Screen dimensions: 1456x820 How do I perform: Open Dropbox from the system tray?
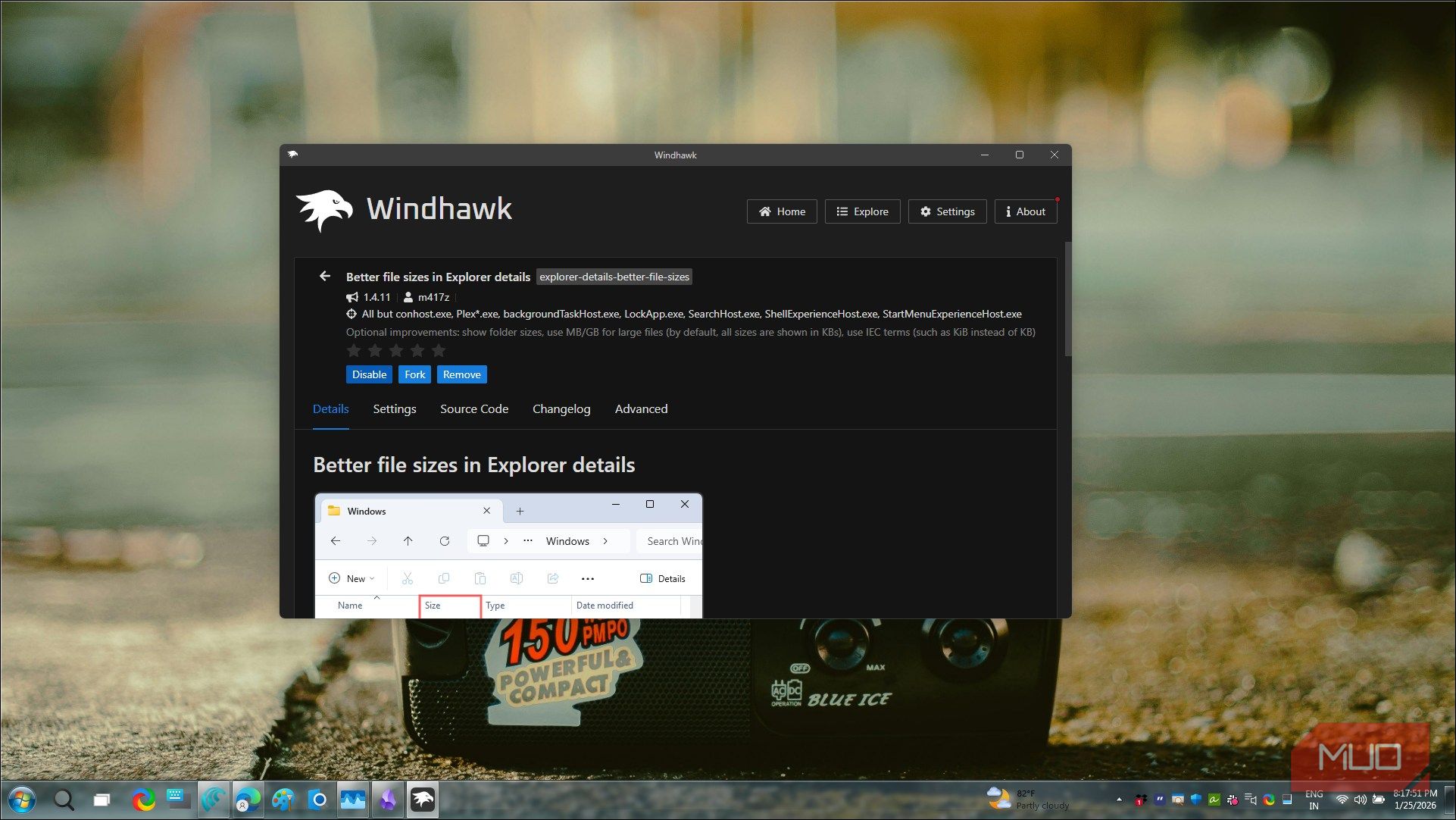(1141, 800)
